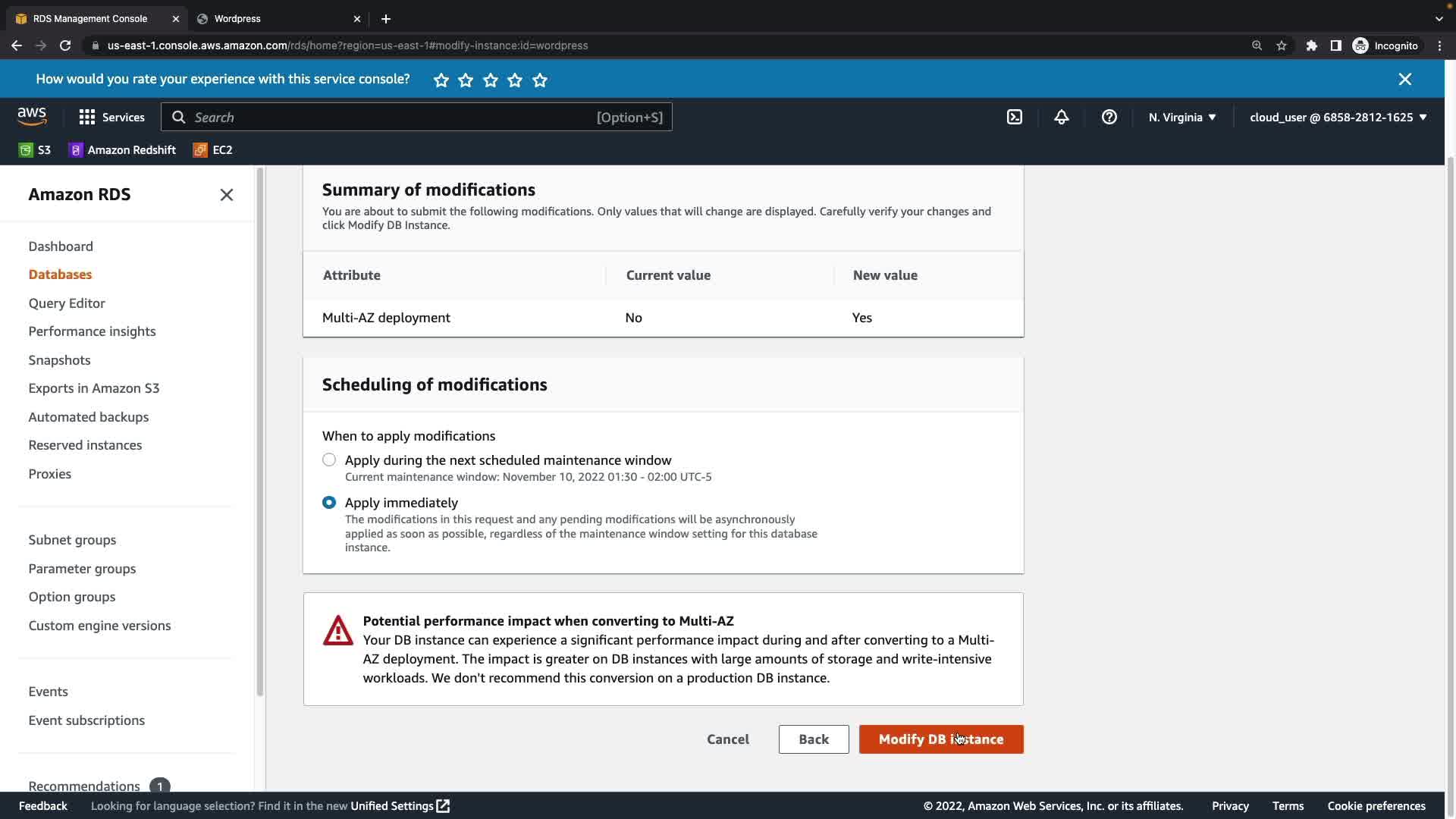Go to Snapshots in sidebar
Image resolution: width=1456 pixels, height=819 pixels.
point(59,360)
